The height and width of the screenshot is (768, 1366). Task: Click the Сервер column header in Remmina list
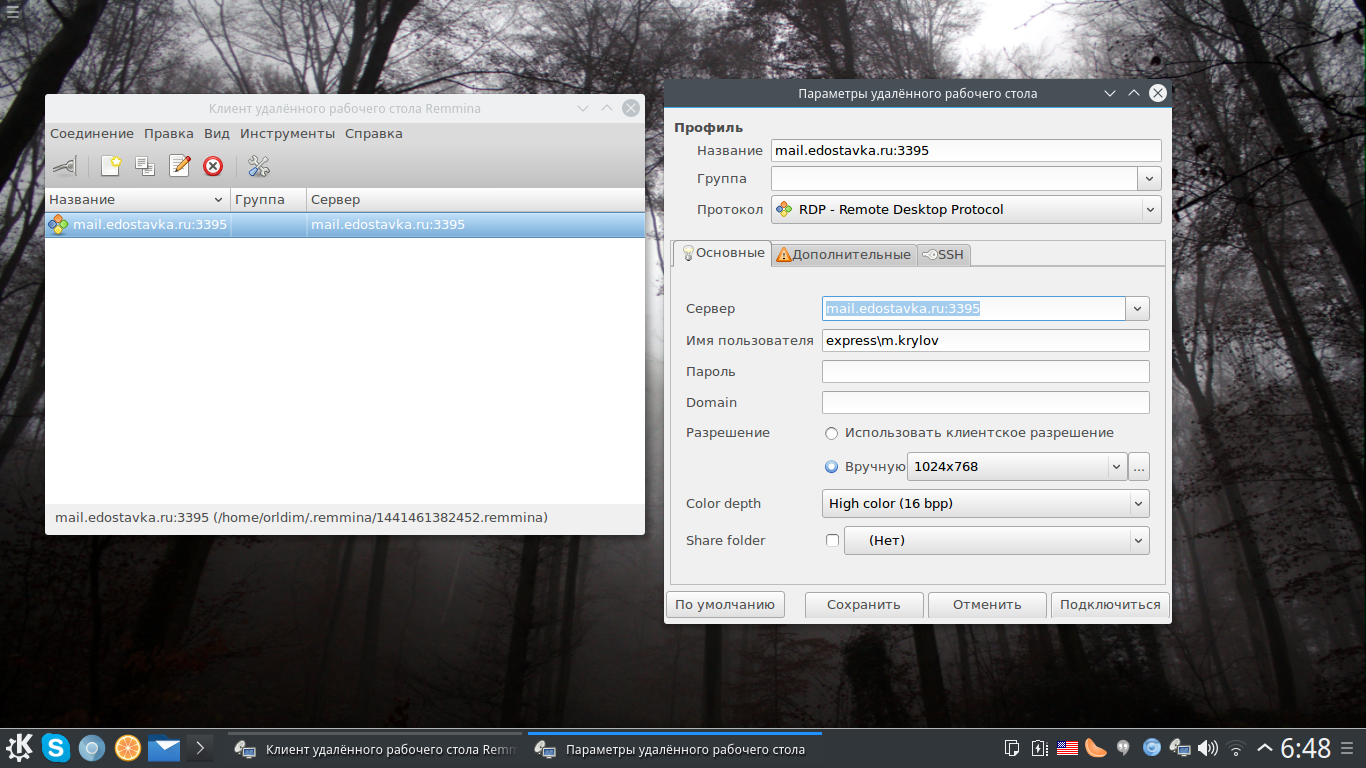point(475,200)
